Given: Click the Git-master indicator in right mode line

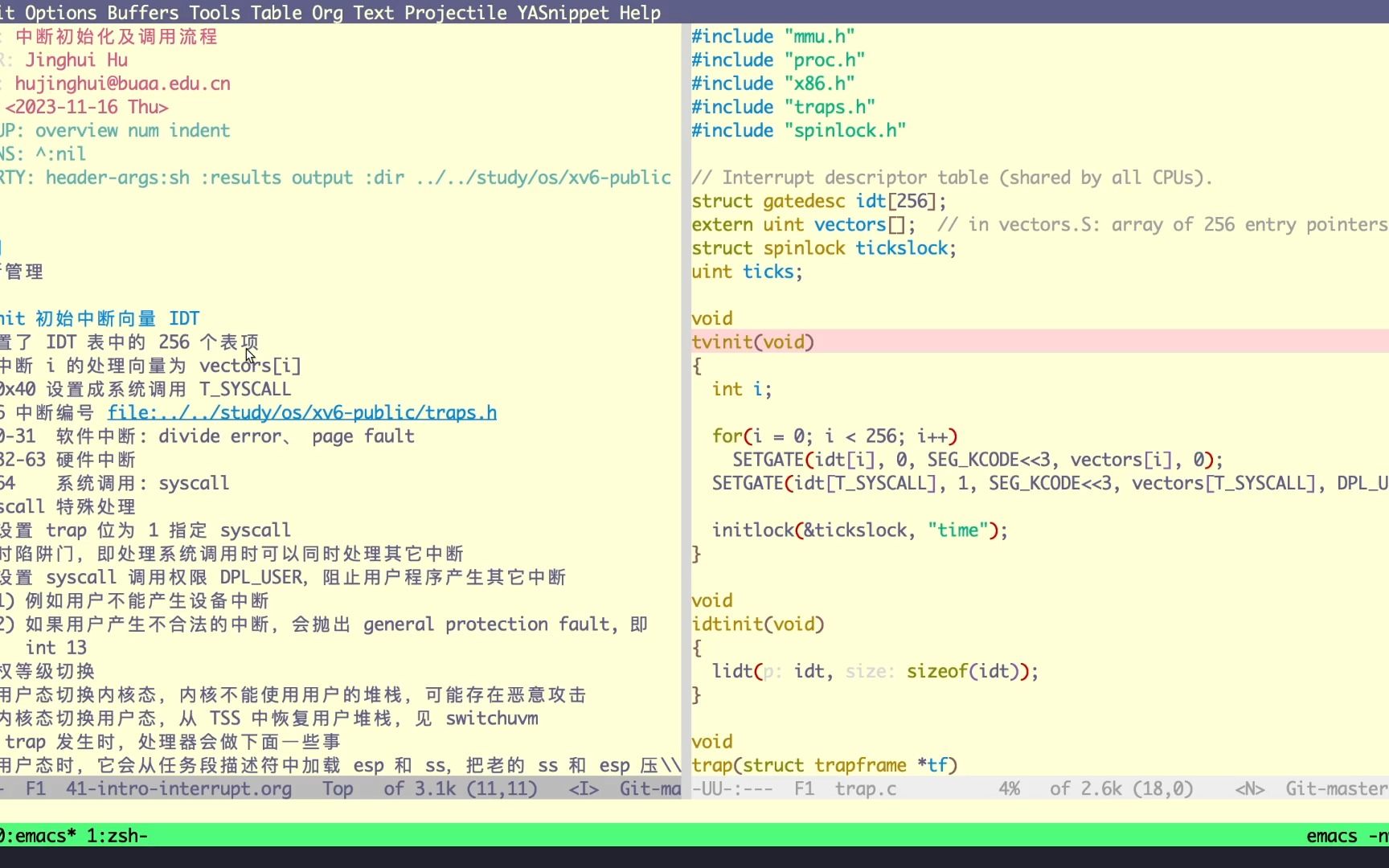Looking at the screenshot, I should coord(1337,788).
